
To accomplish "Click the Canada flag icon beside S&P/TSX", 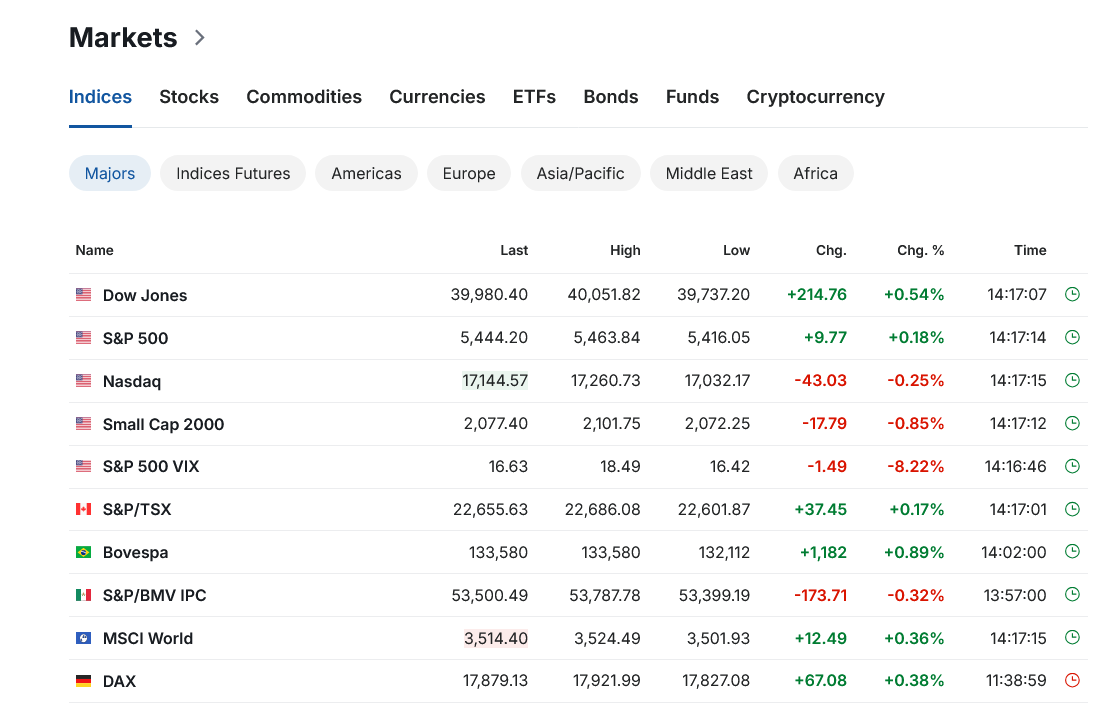I will (83, 509).
